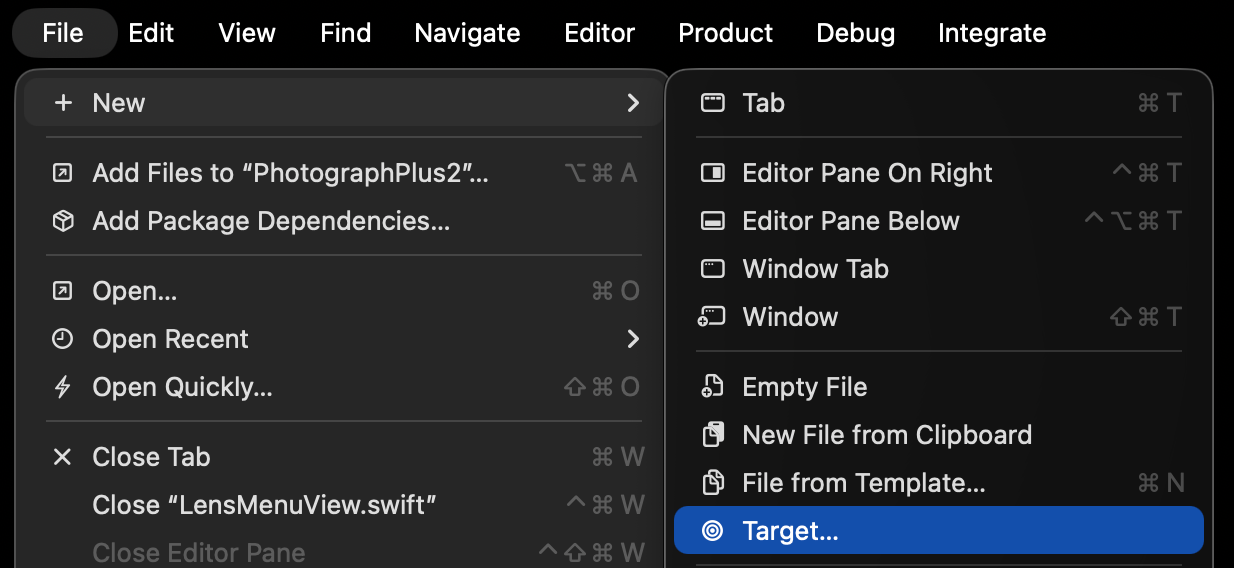This screenshot has height=568, width=1234.
Task: Click the Editor Pane On Right icon
Action: pos(712,173)
